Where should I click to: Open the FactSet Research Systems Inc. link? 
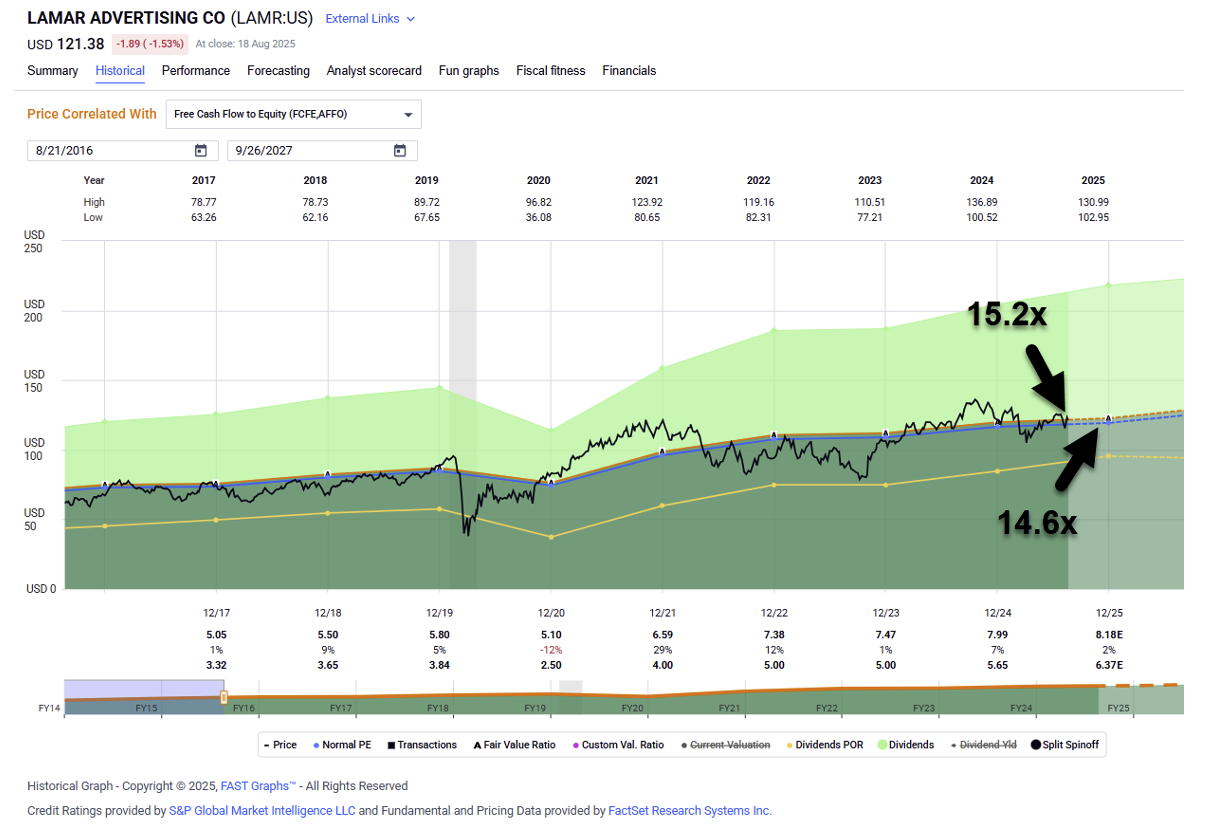pos(690,811)
